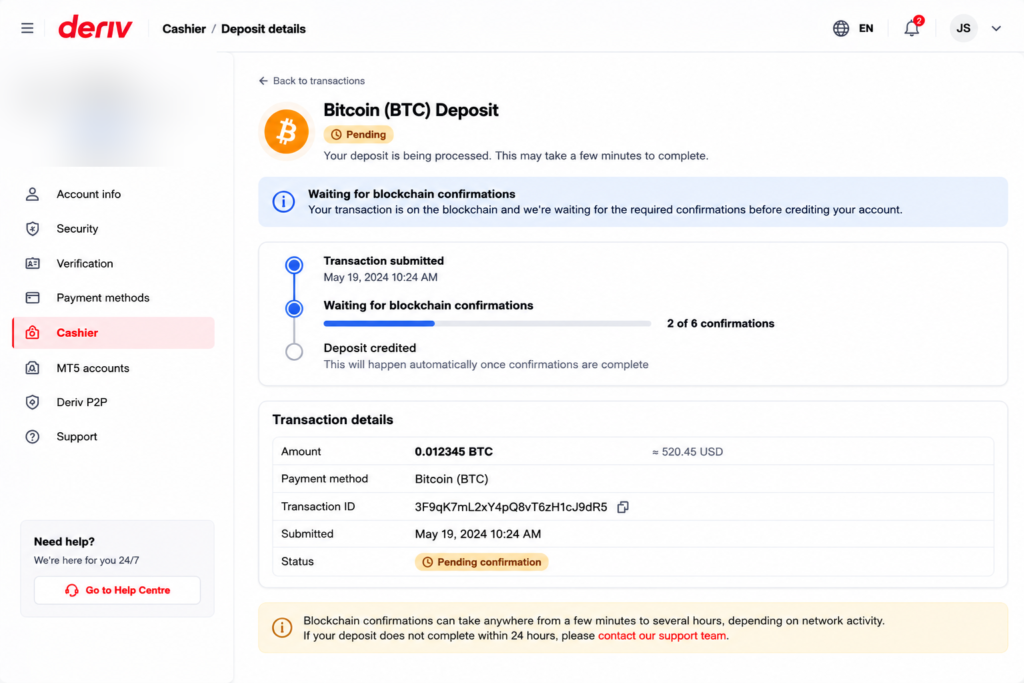Click the warning info icon in yellow notice
1024x683 pixels.
[x=282, y=627]
